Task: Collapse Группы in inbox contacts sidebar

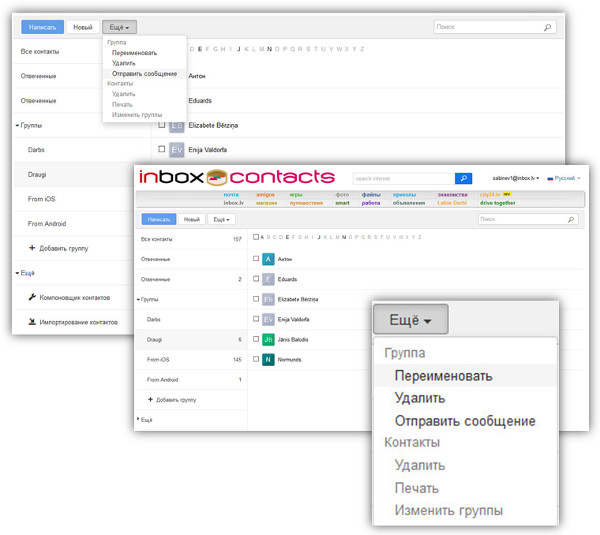Action: point(139,299)
